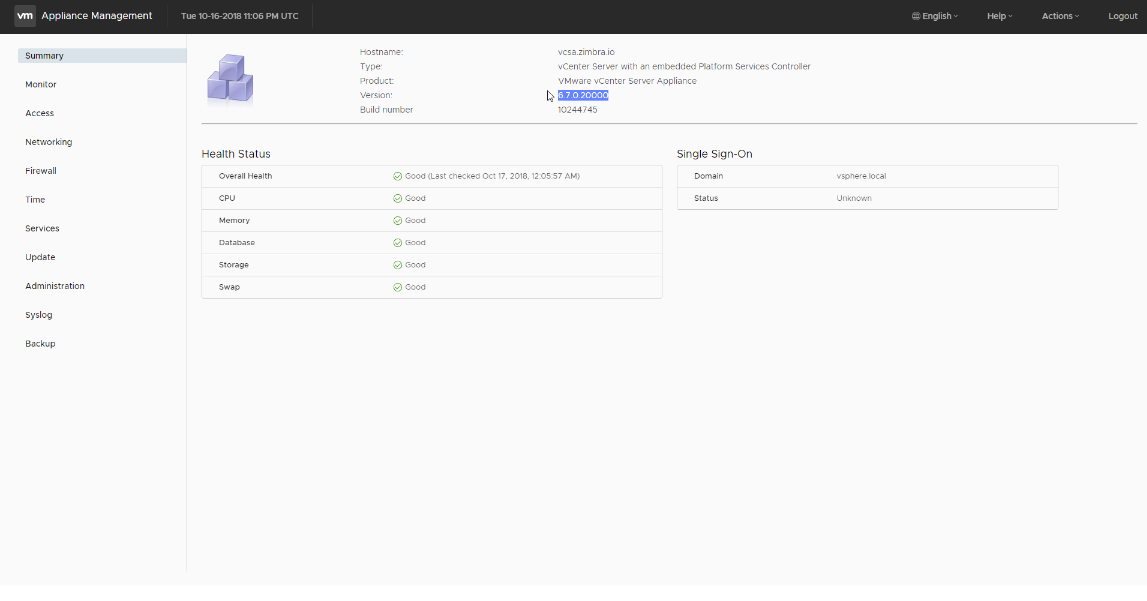Click the VMware vm logo icon
1147x601 pixels.
click(x=25, y=16)
